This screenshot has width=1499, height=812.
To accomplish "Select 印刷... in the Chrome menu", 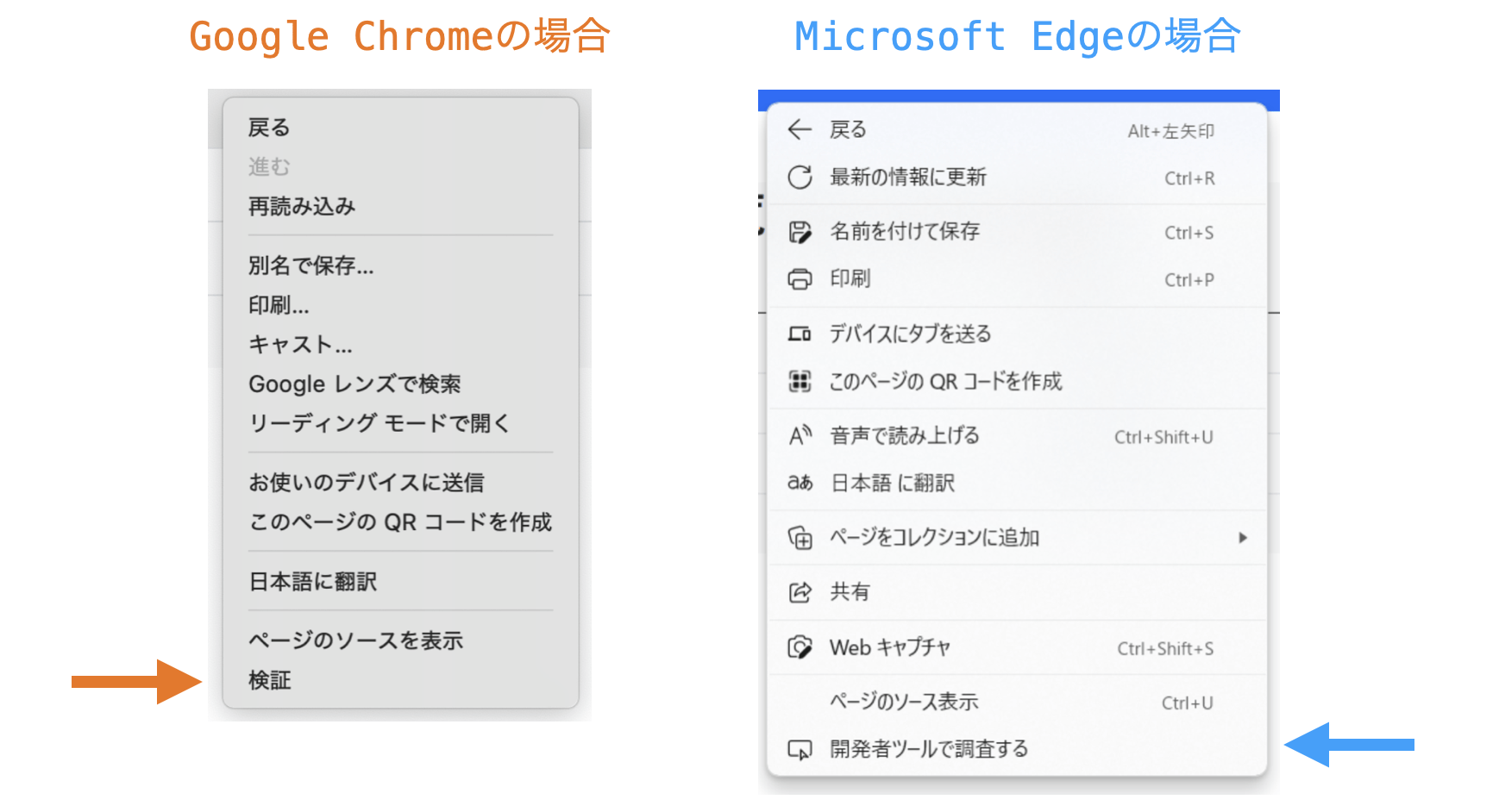I will 279,305.
